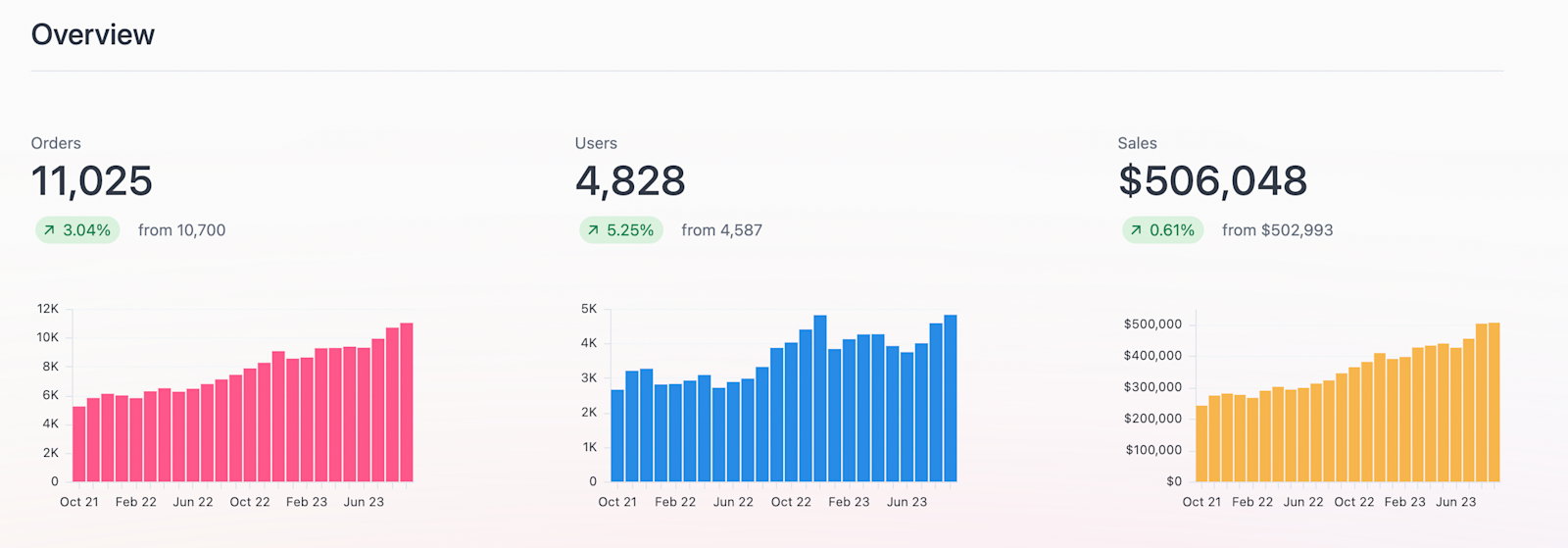Click the first blue bar in Users chart
This screenshot has height=548, width=1568.
(617, 435)
